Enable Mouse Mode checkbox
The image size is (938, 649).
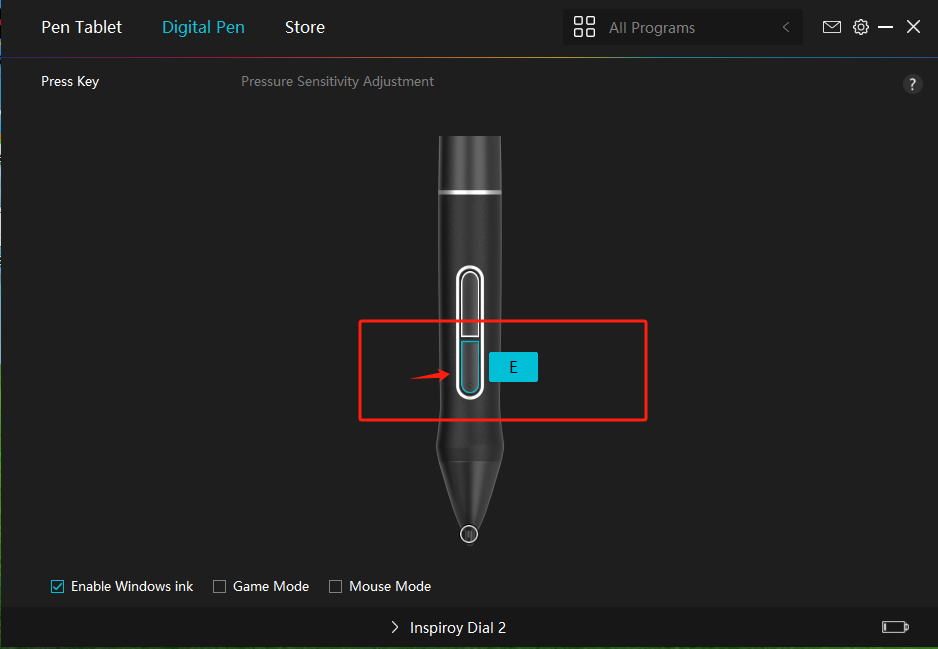[x=336, y=586]
